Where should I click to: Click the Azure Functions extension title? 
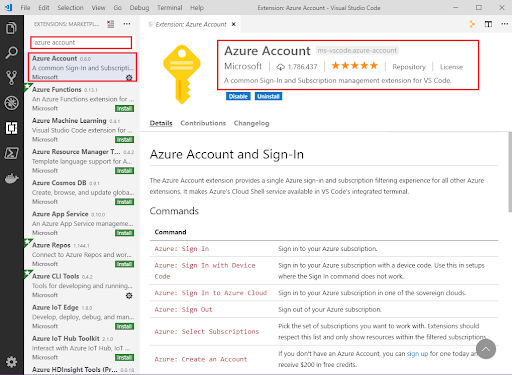pos(57,90)
